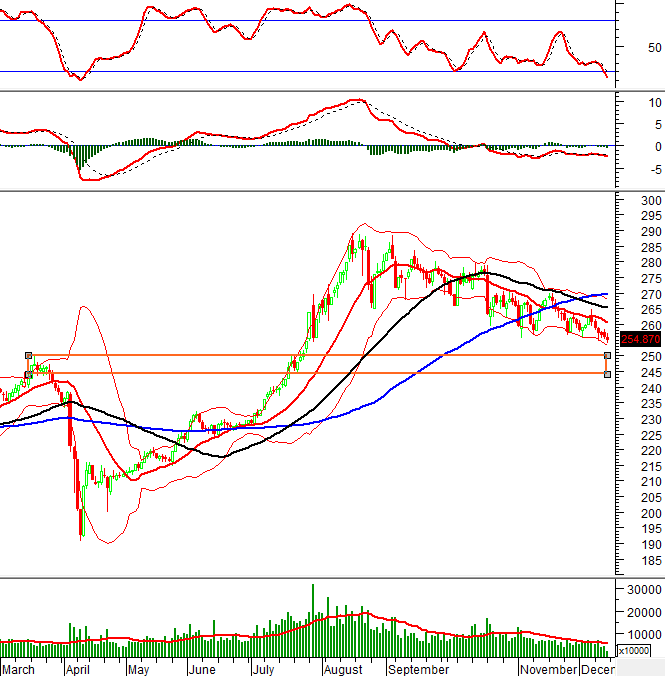665x676 pixels.
Task: Click the lower orange horizontal line near 245
Action: (300, 374)
